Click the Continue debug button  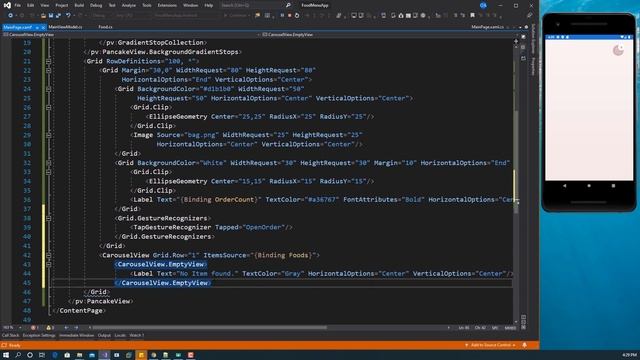pyautogui.click(x=236, y=16)
